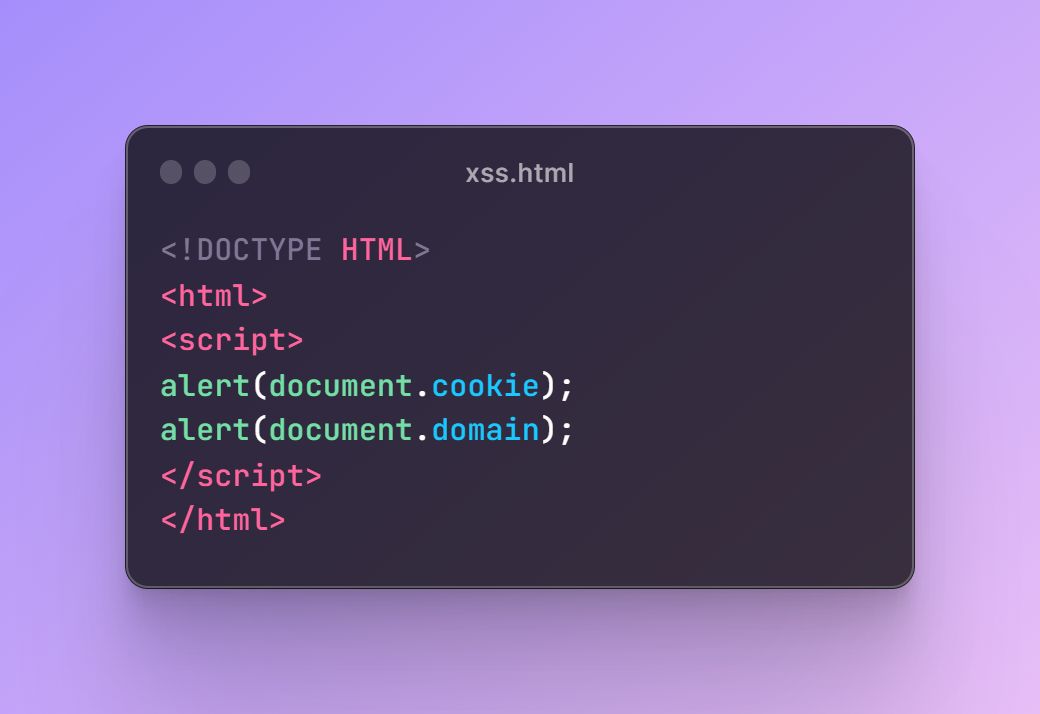This screenshot has height=714, width=1040.
Task: Select the blue domain property
Action: [x=486, y=430]
